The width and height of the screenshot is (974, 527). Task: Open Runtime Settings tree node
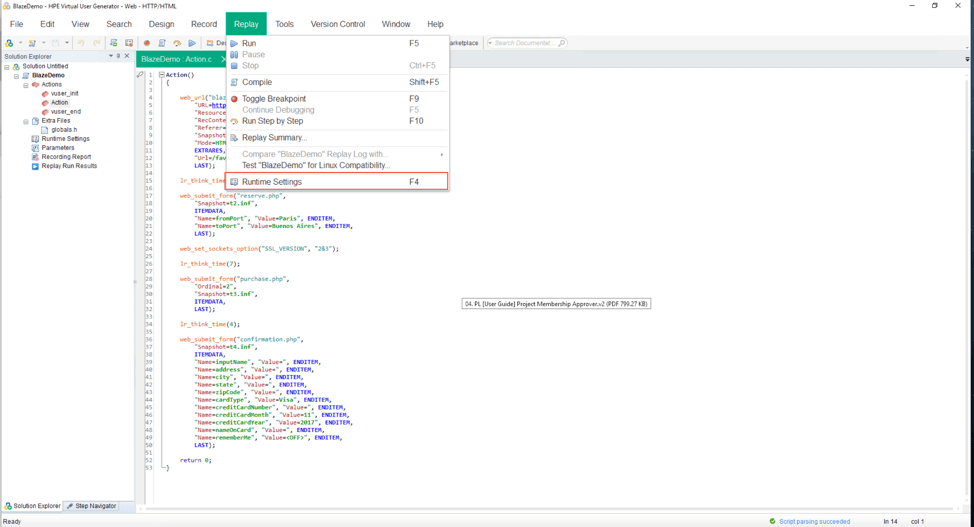[x=65, y=139]
